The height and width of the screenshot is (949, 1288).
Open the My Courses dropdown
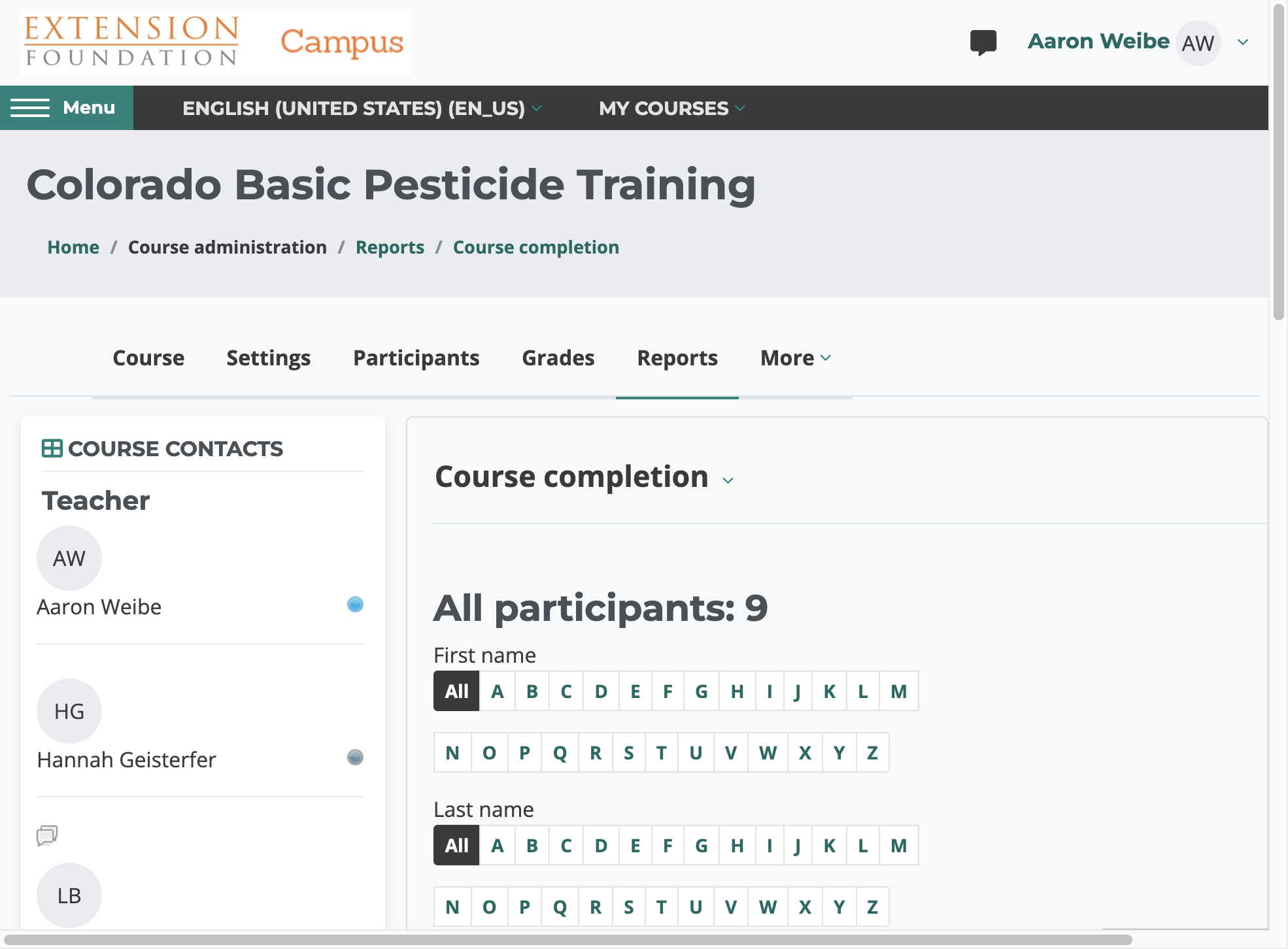pos(671,108)
